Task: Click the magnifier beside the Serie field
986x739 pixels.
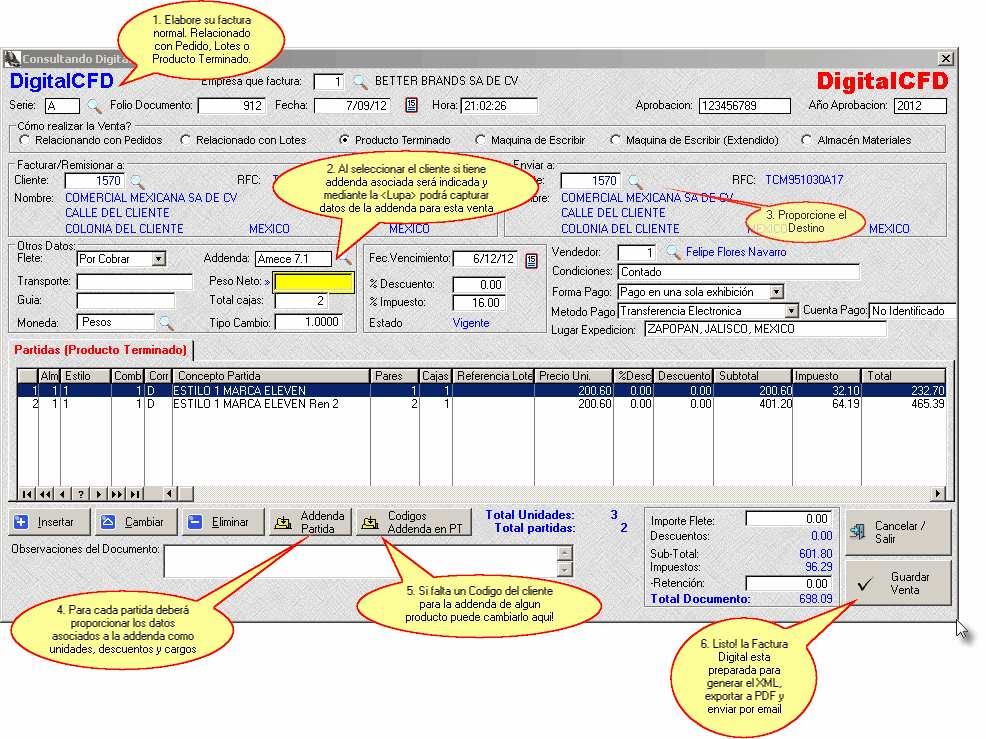Action: 94,106
